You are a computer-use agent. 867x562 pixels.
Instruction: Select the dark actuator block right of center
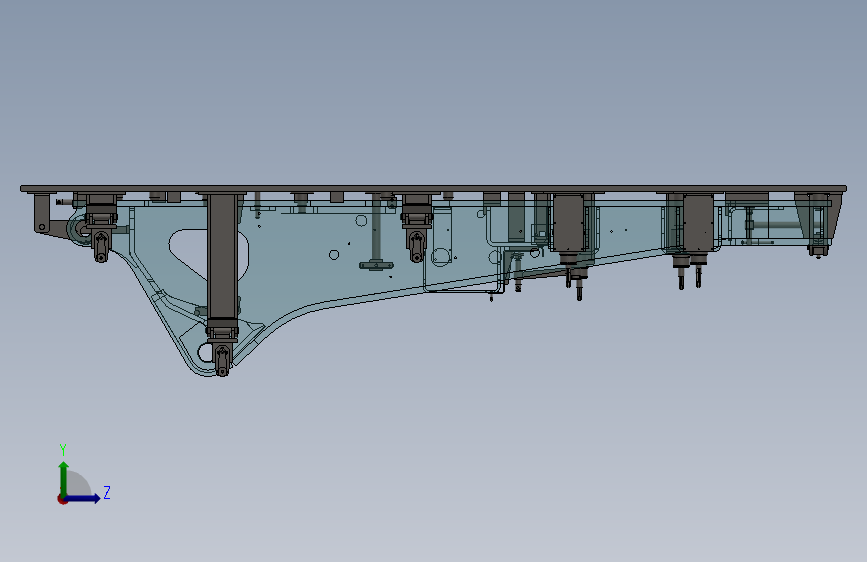[569, 222]
